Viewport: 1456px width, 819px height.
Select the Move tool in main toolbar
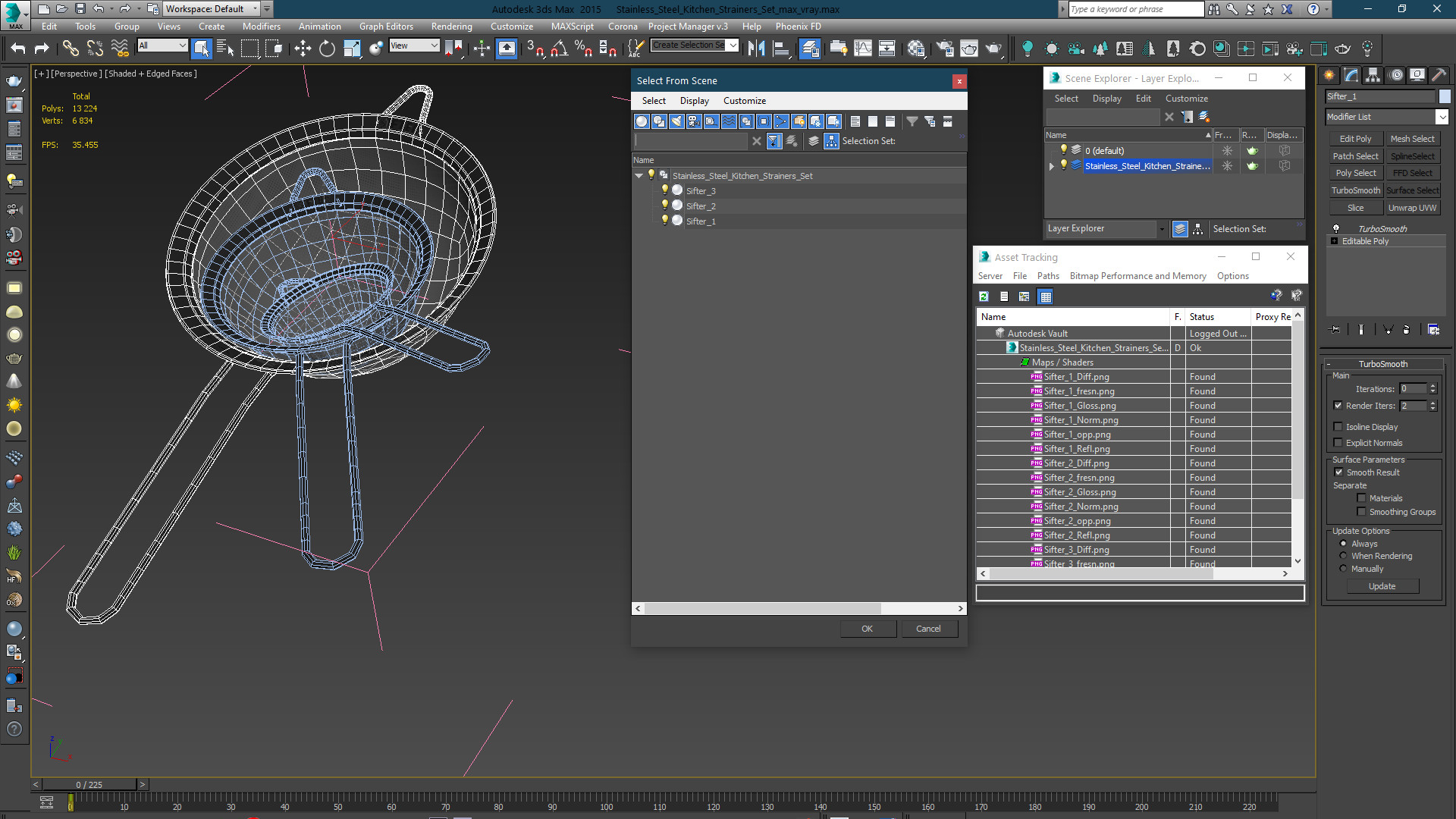coord(303,49)
